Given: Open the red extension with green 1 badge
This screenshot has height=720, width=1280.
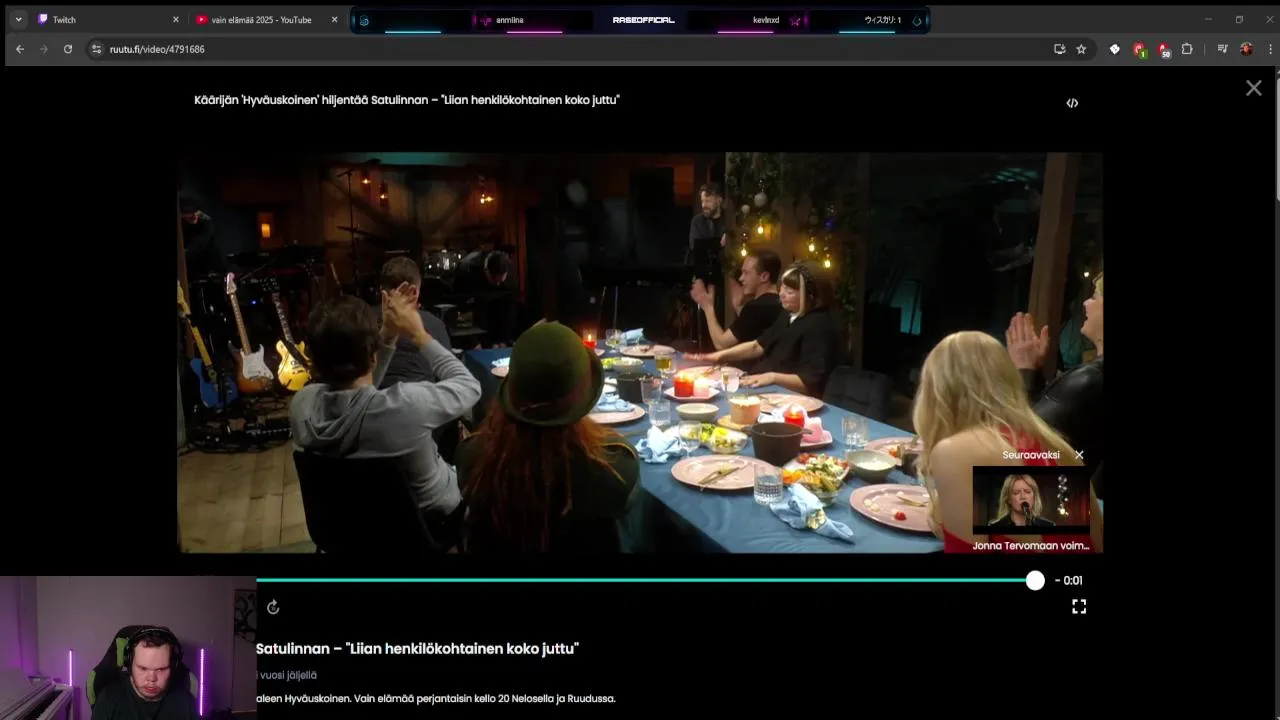Looking at the screenshot, I should tap(1139, 49).
